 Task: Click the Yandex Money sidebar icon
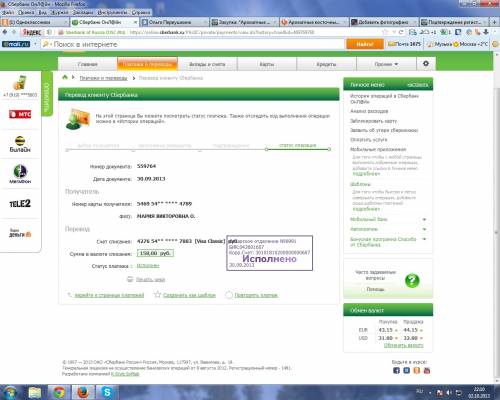point(20,233)
